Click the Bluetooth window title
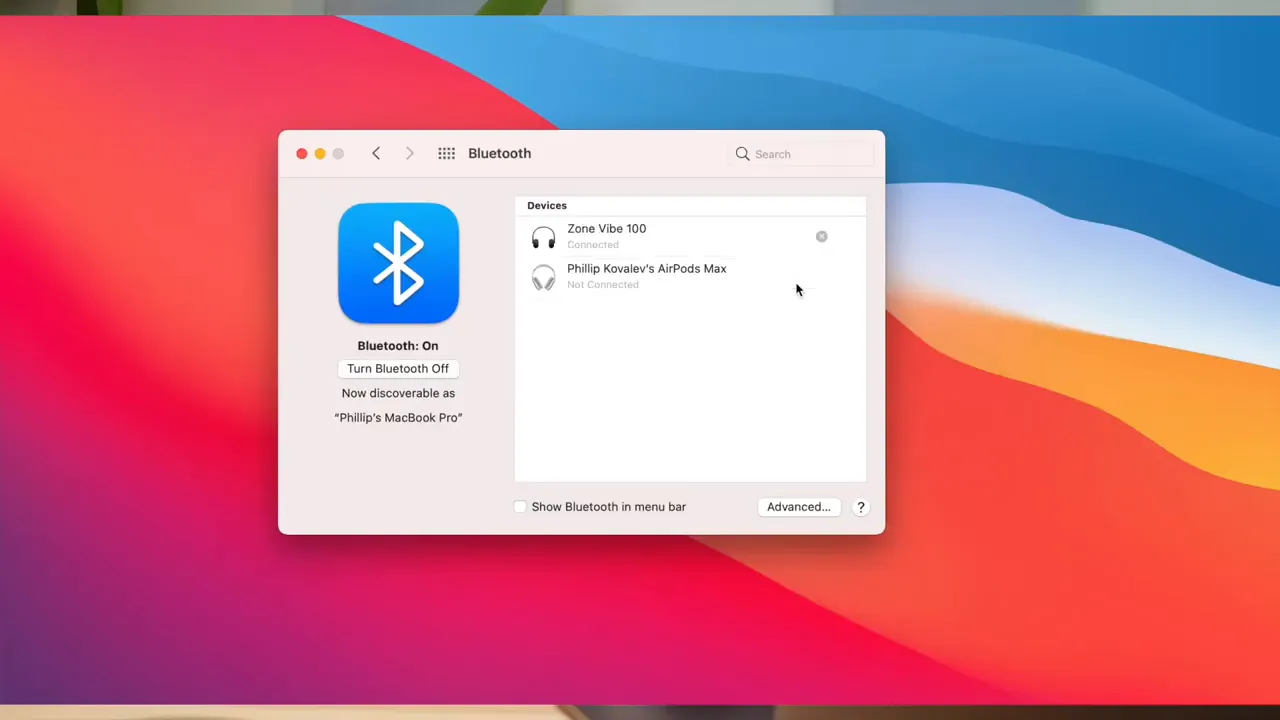 tap(499, 153)
